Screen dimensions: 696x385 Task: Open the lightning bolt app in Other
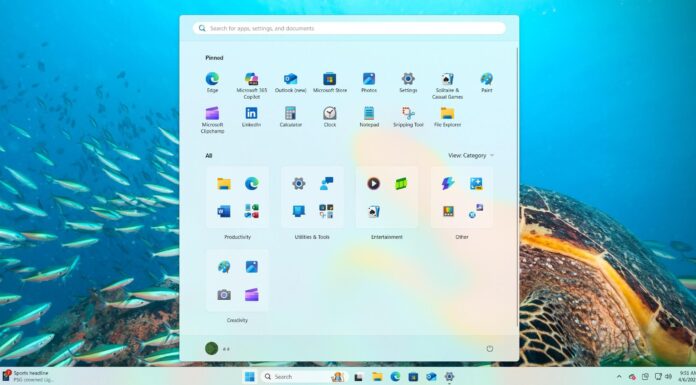tap(448, 183)
